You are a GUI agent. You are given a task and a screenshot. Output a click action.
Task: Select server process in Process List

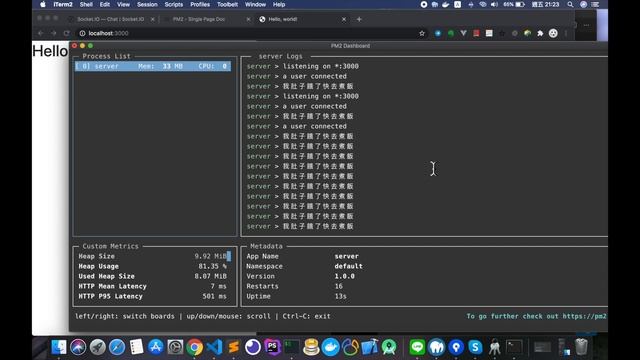pos(153,66)
